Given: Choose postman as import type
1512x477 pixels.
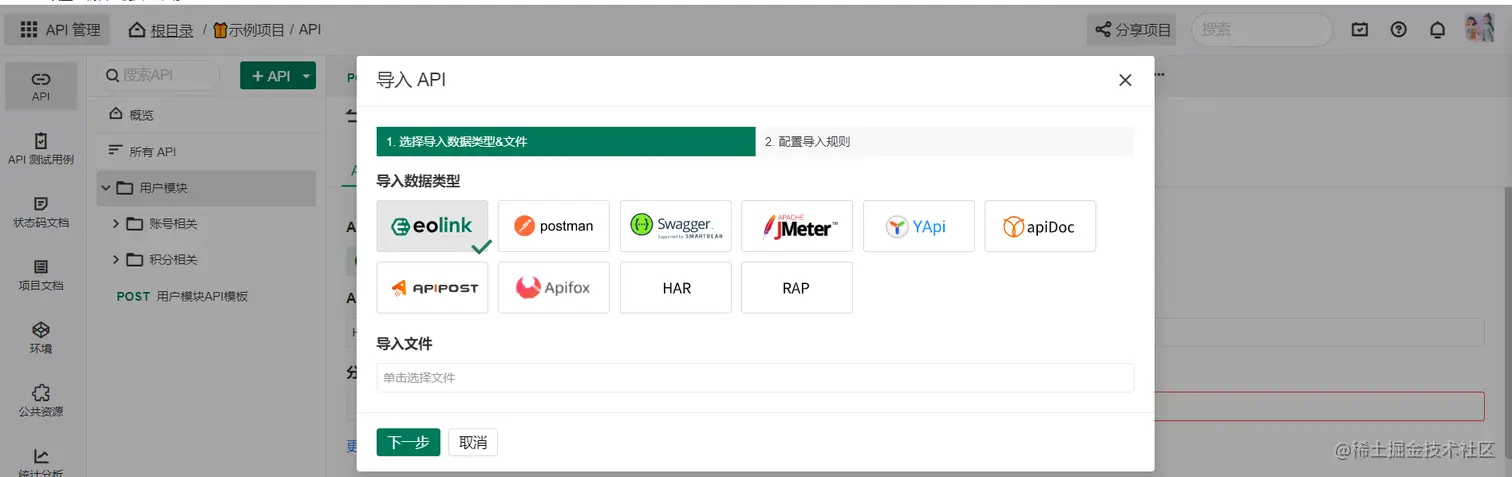Looking at the screenshot, I should pyautogui.click(x=554, y=226).
